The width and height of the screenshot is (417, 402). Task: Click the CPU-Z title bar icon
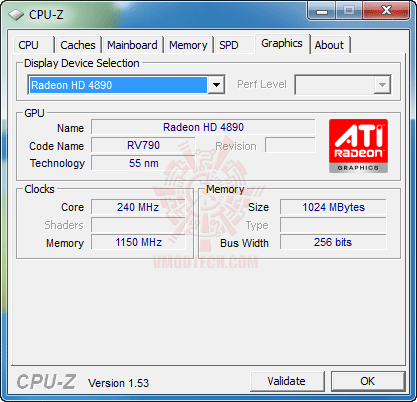coord(16,14)
